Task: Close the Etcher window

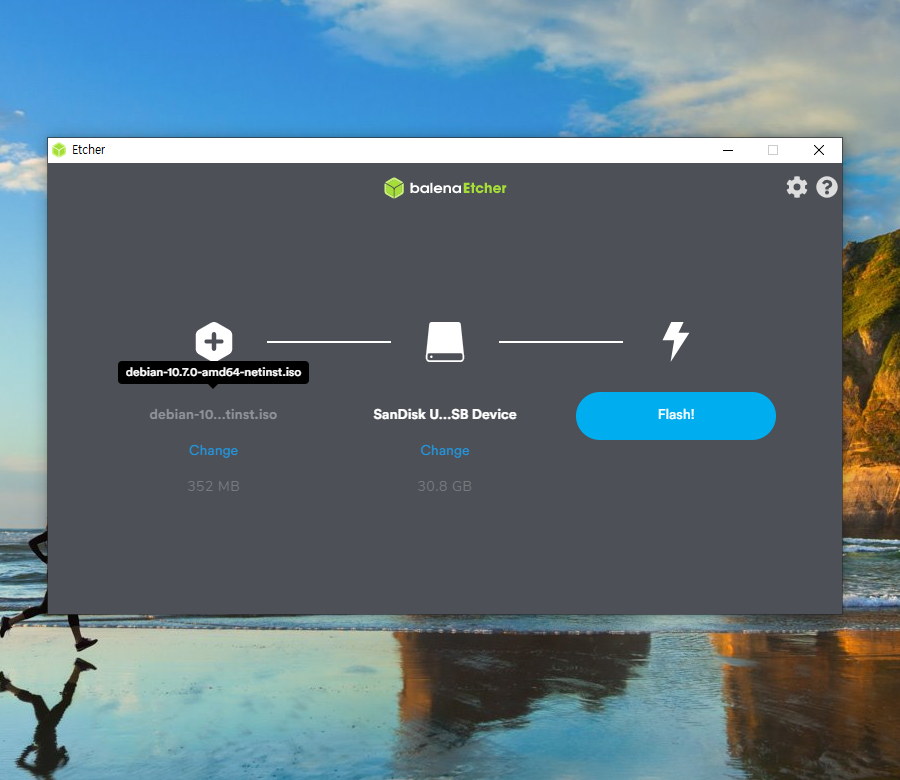Action: 819,150
